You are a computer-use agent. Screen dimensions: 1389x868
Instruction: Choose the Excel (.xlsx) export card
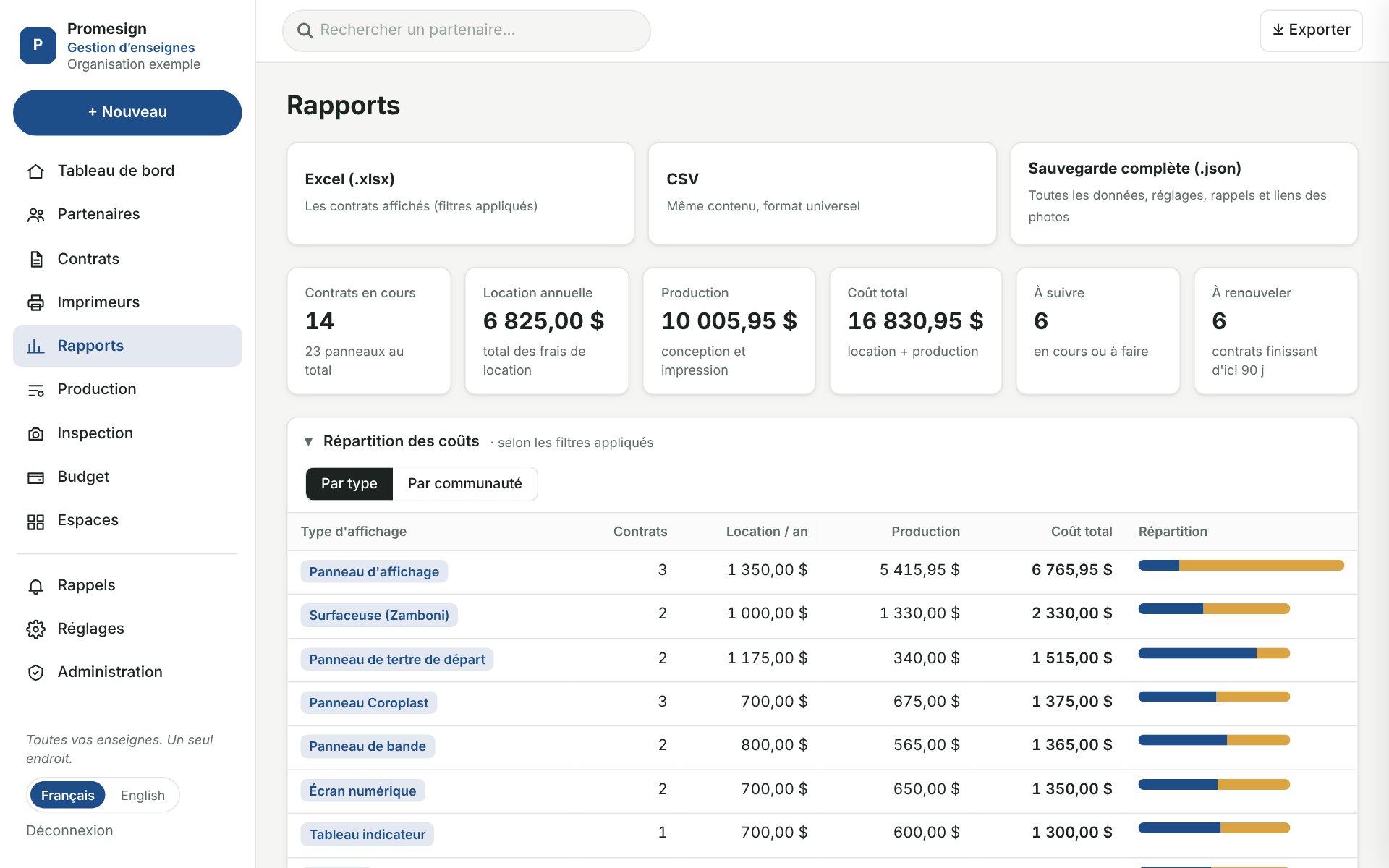pos(461,194)
